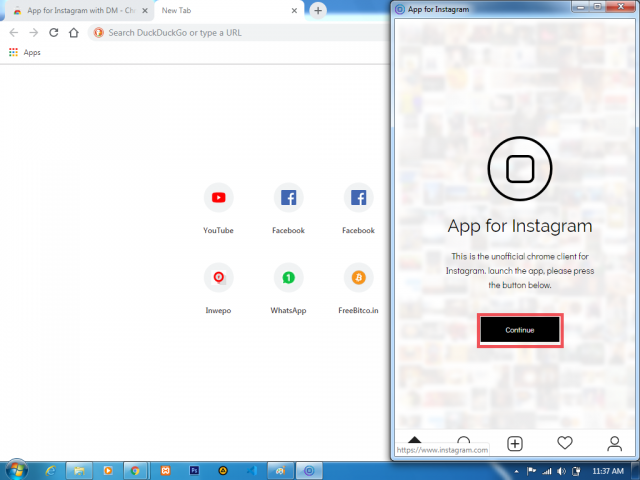Reload the current browser page

pos(53,32)
